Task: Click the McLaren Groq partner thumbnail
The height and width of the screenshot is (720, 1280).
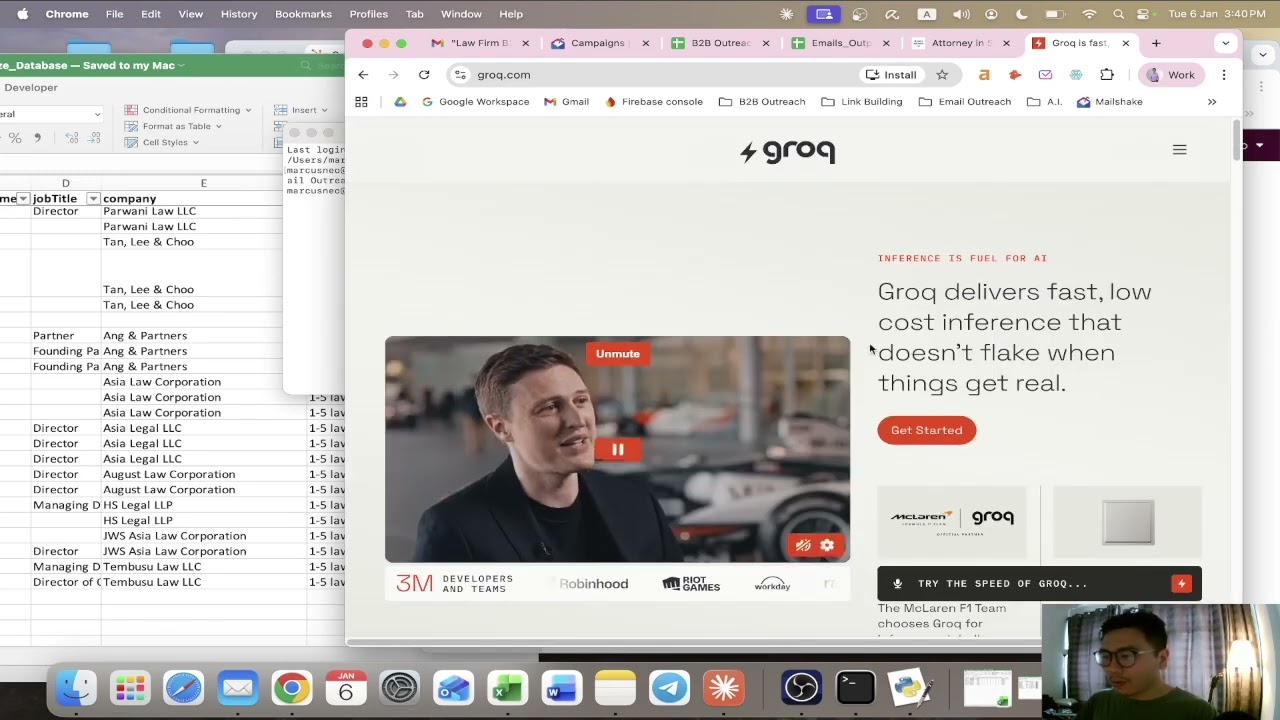Action: tap(952, 522)
